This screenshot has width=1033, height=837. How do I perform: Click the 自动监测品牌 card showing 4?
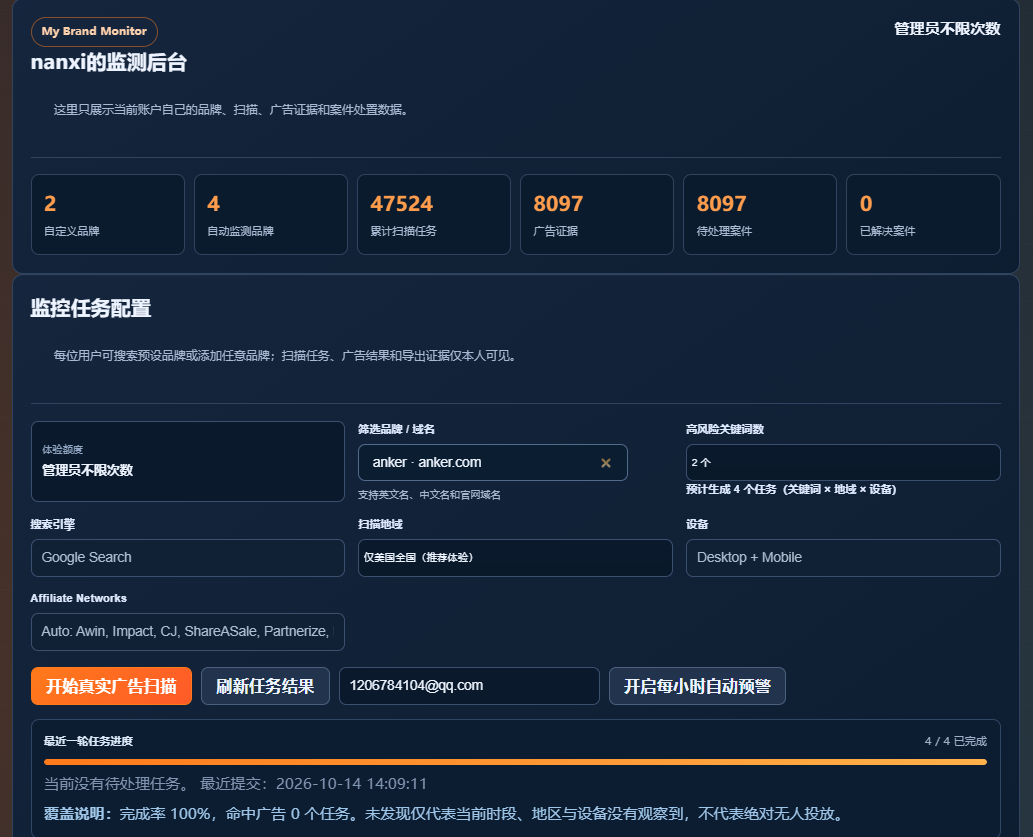point(271,214)
